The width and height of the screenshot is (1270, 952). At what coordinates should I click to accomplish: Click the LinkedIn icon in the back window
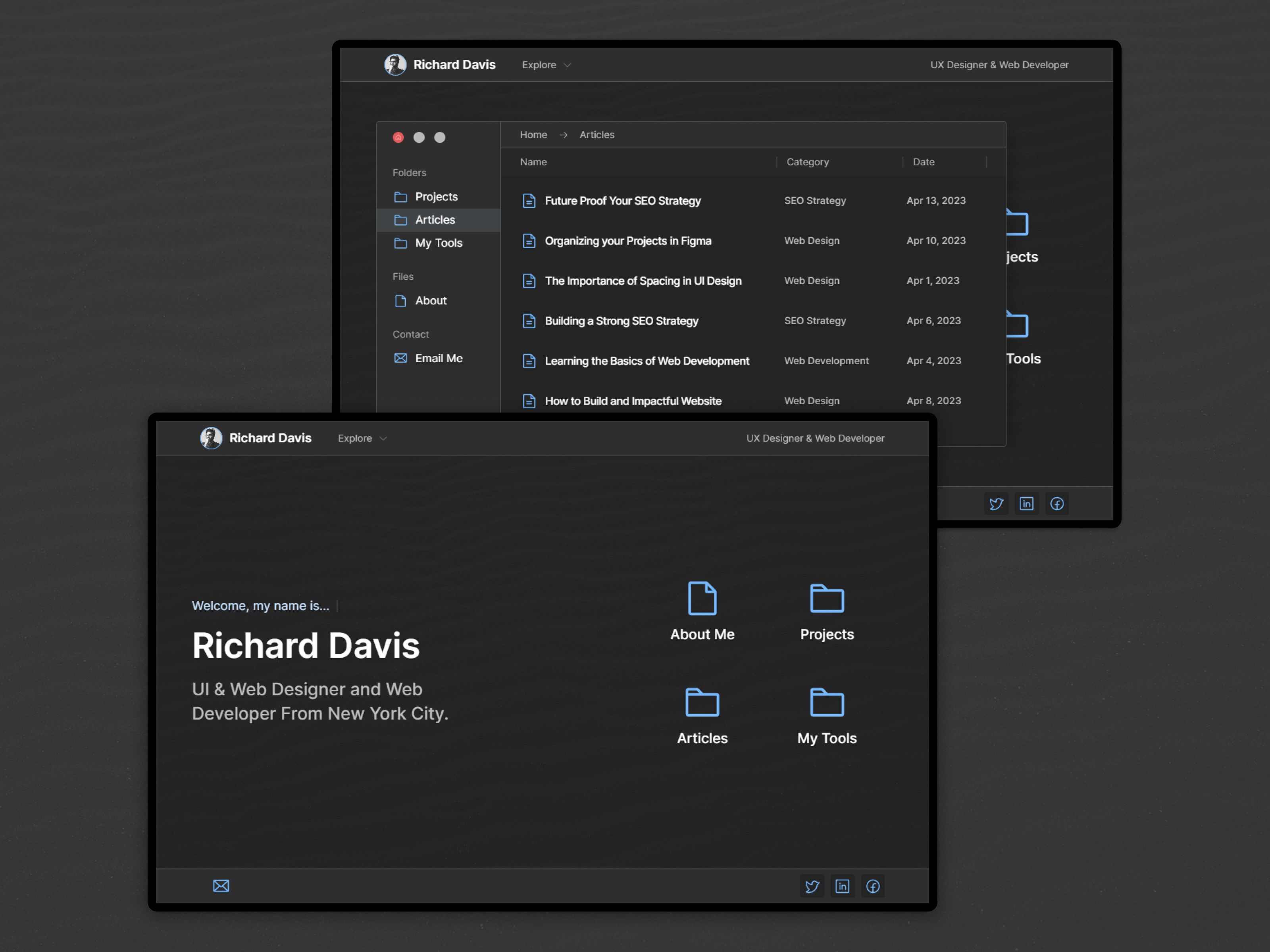click(x=1026, y=504)
